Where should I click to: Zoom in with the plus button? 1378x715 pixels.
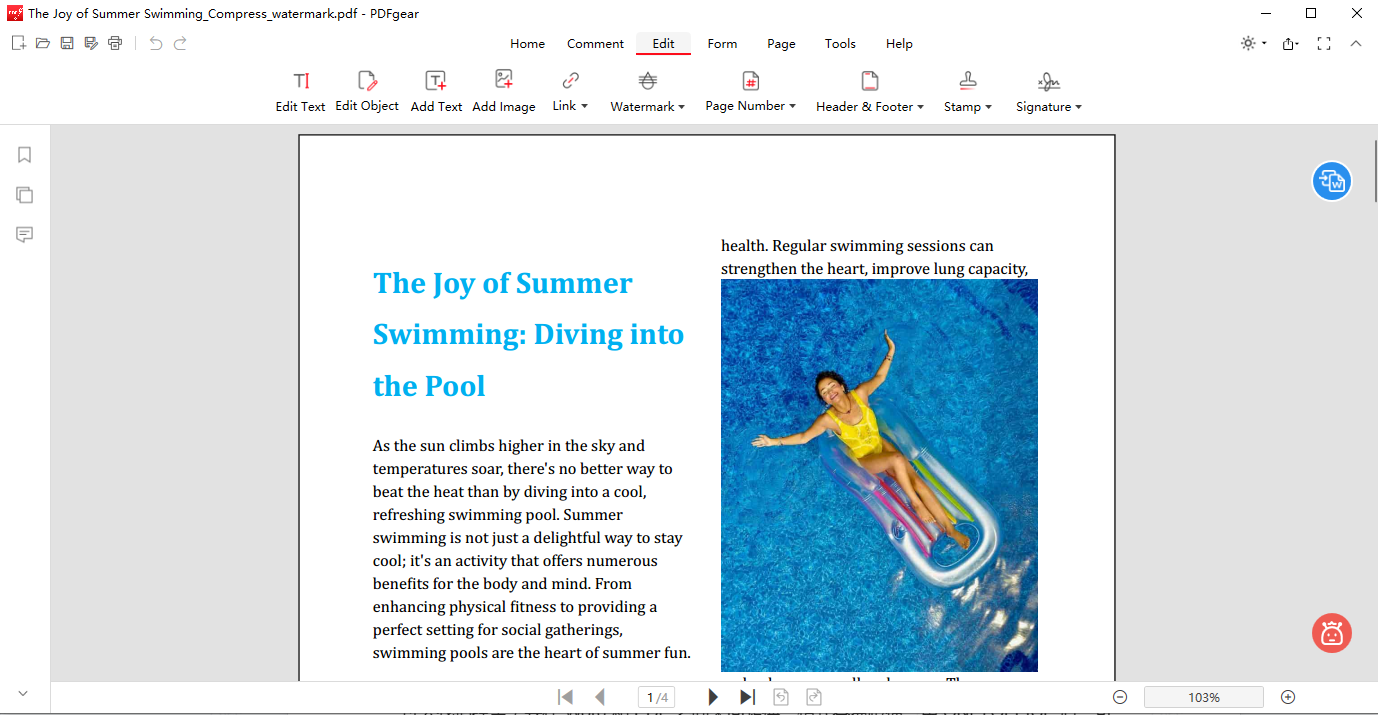coord(1288,697)
